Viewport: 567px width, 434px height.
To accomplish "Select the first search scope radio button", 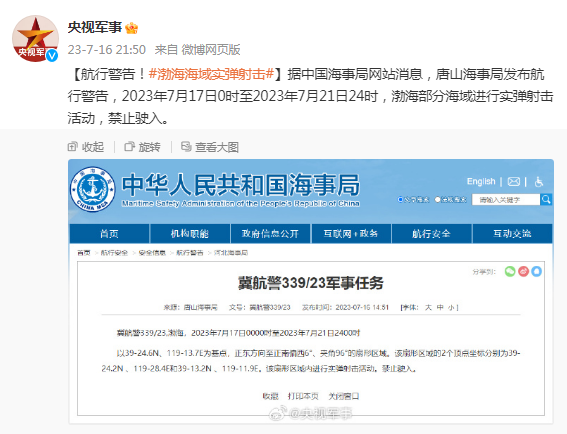I will pos(400,200).
